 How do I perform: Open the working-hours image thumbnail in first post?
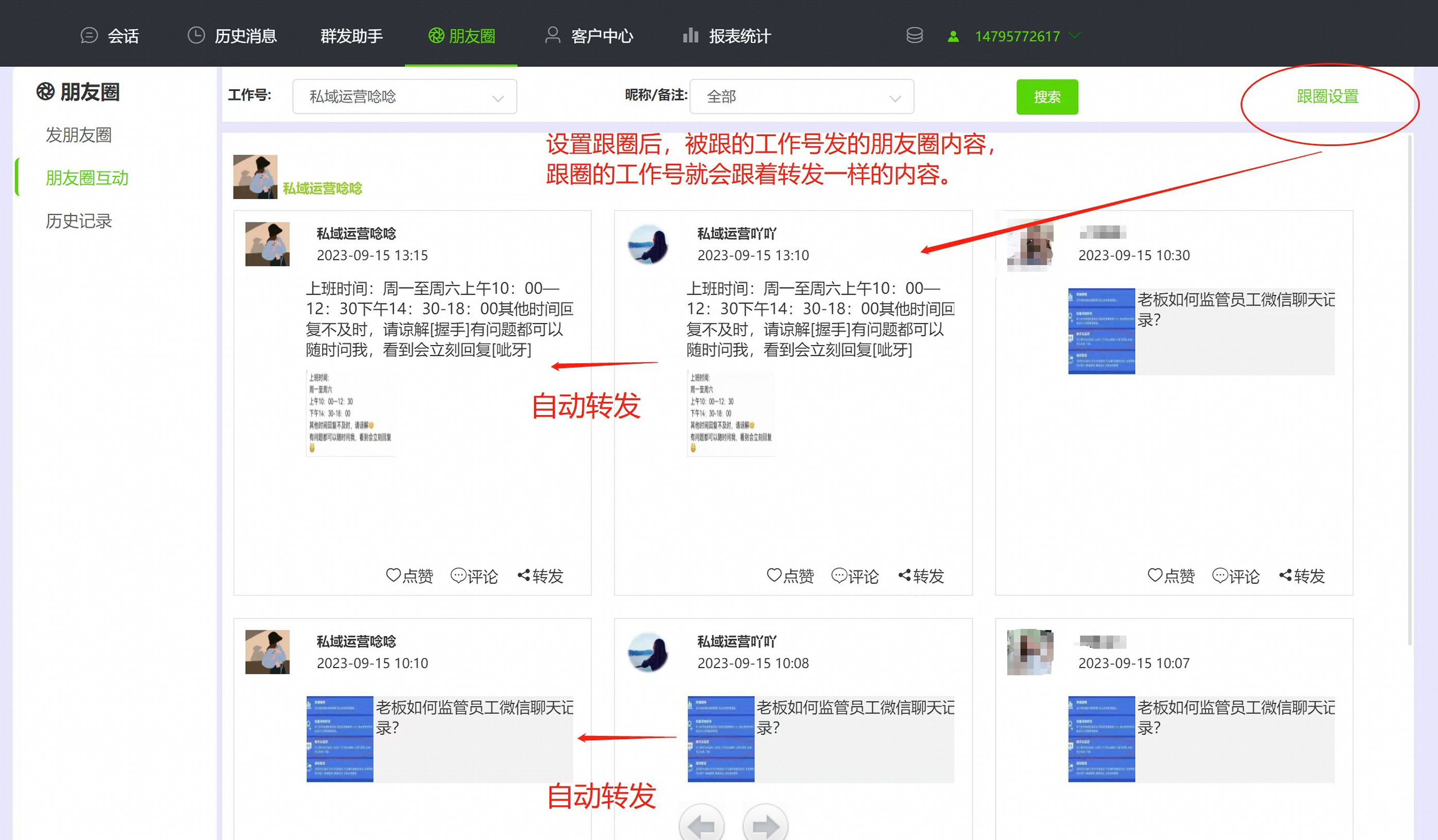(x=350, y=413)
